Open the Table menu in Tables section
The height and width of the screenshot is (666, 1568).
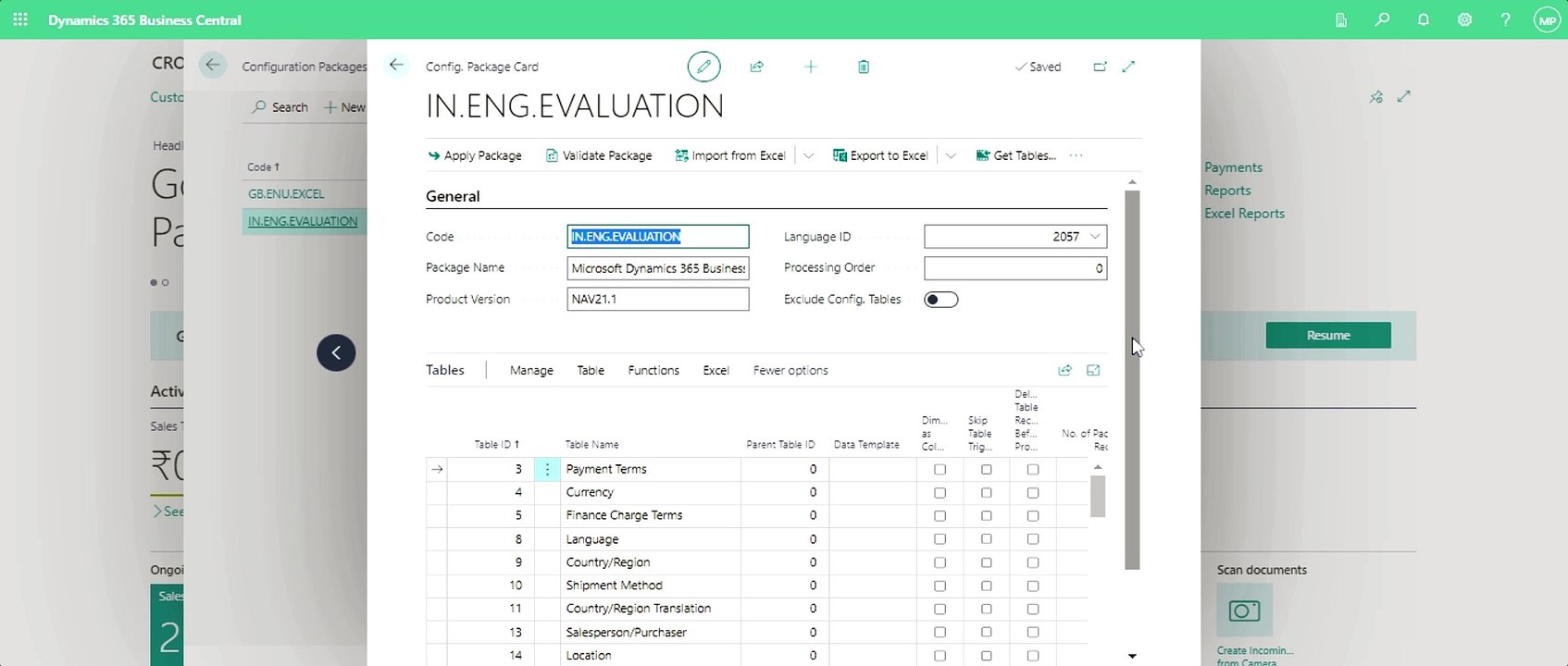click(x=591, y=370)
